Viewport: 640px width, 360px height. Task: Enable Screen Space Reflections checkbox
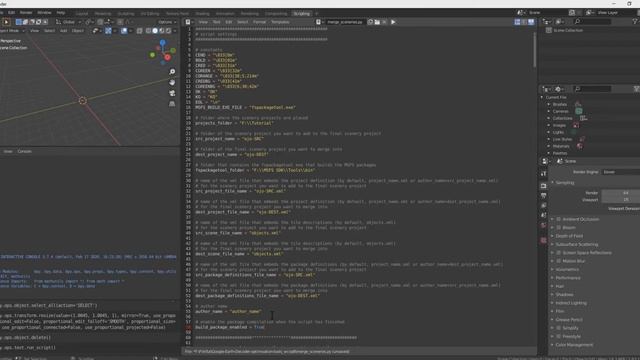coord(559,253)
